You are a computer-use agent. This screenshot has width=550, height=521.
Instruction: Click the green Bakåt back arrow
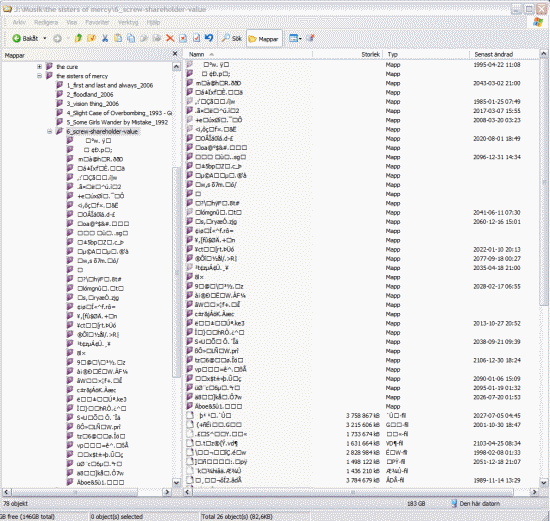tap(16, 38)
